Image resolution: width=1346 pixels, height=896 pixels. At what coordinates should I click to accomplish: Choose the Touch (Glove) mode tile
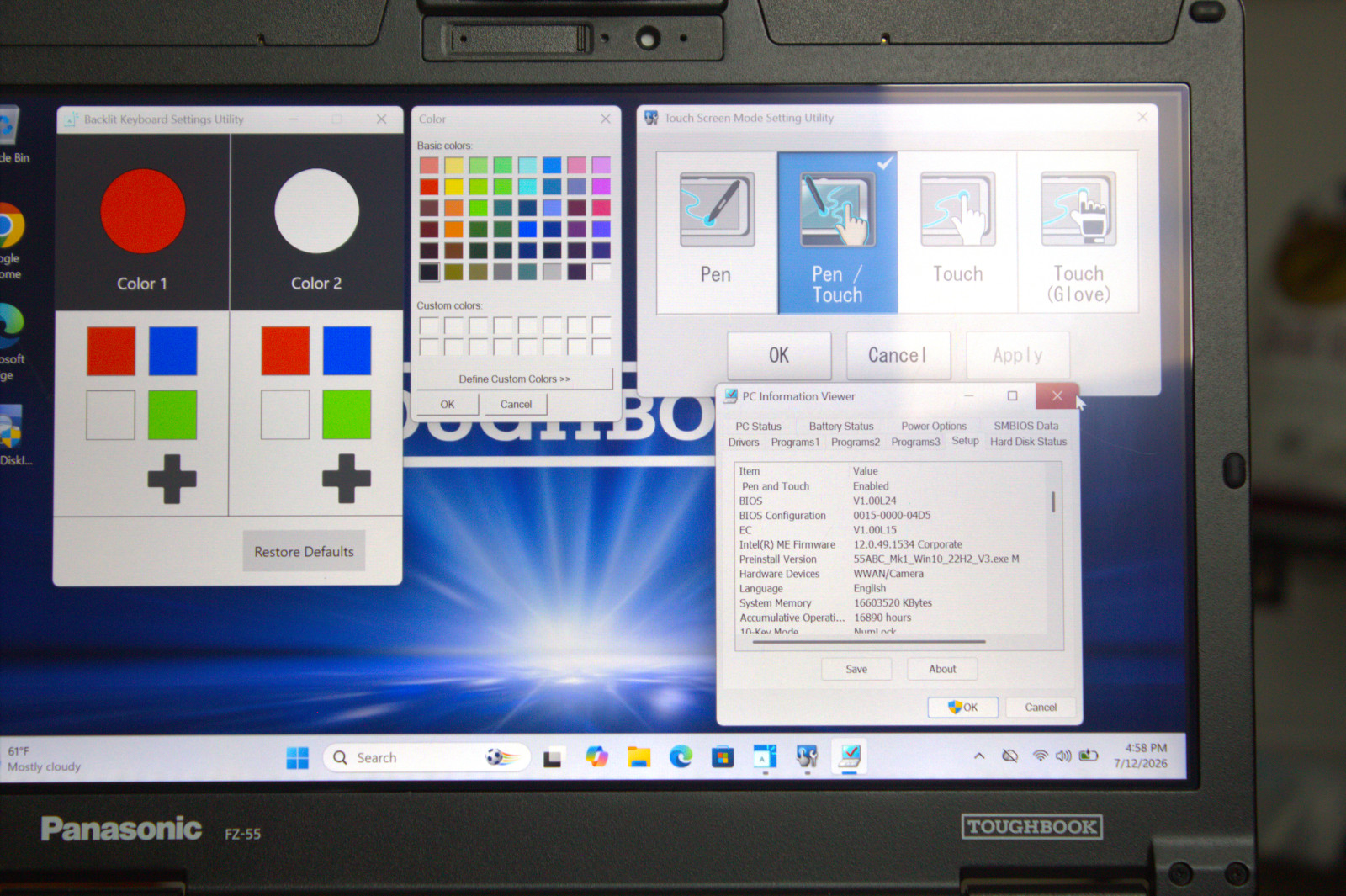pyautogui.click(x=1078, y=231)
